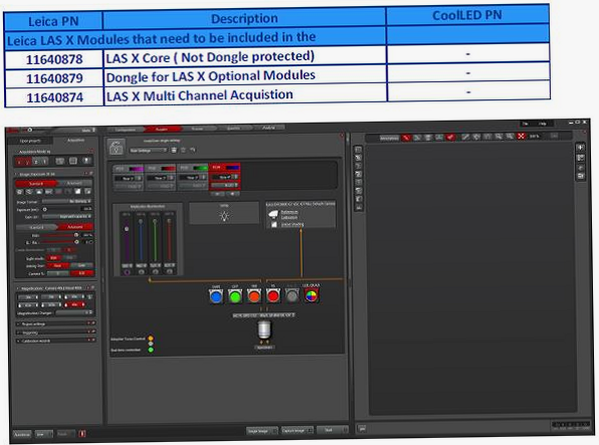Viewport: 599px width, 445px height.
Task: Open the Help menu at top right
Action: coord(542,123)
